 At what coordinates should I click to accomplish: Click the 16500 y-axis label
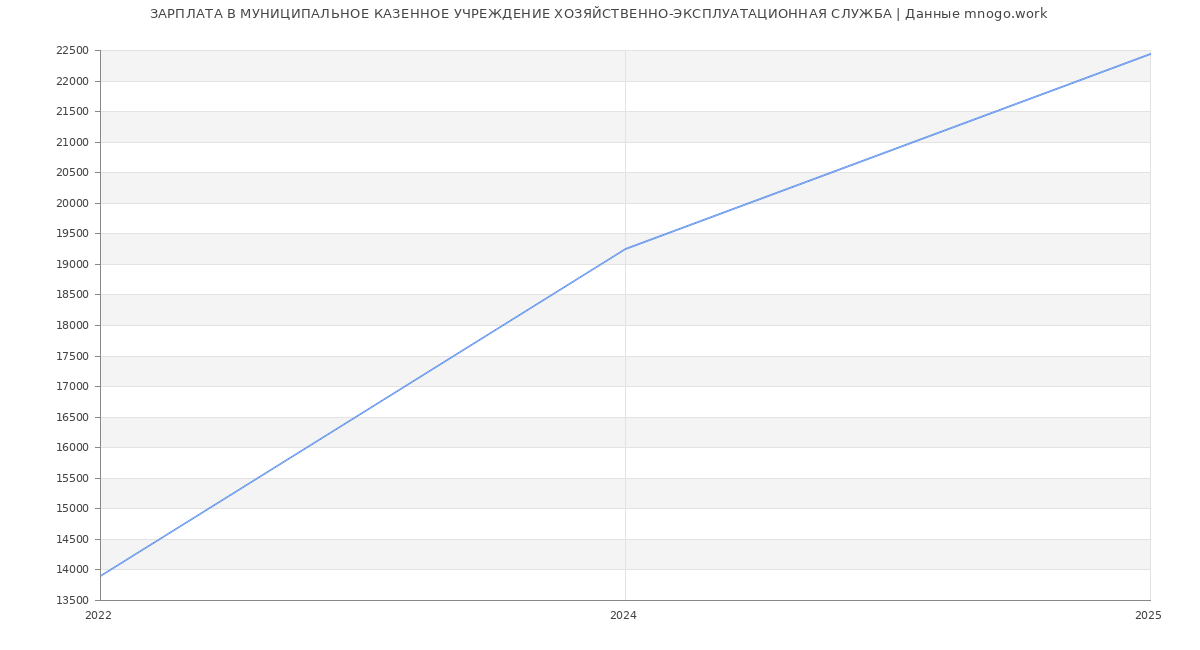(x=72, y=418)
